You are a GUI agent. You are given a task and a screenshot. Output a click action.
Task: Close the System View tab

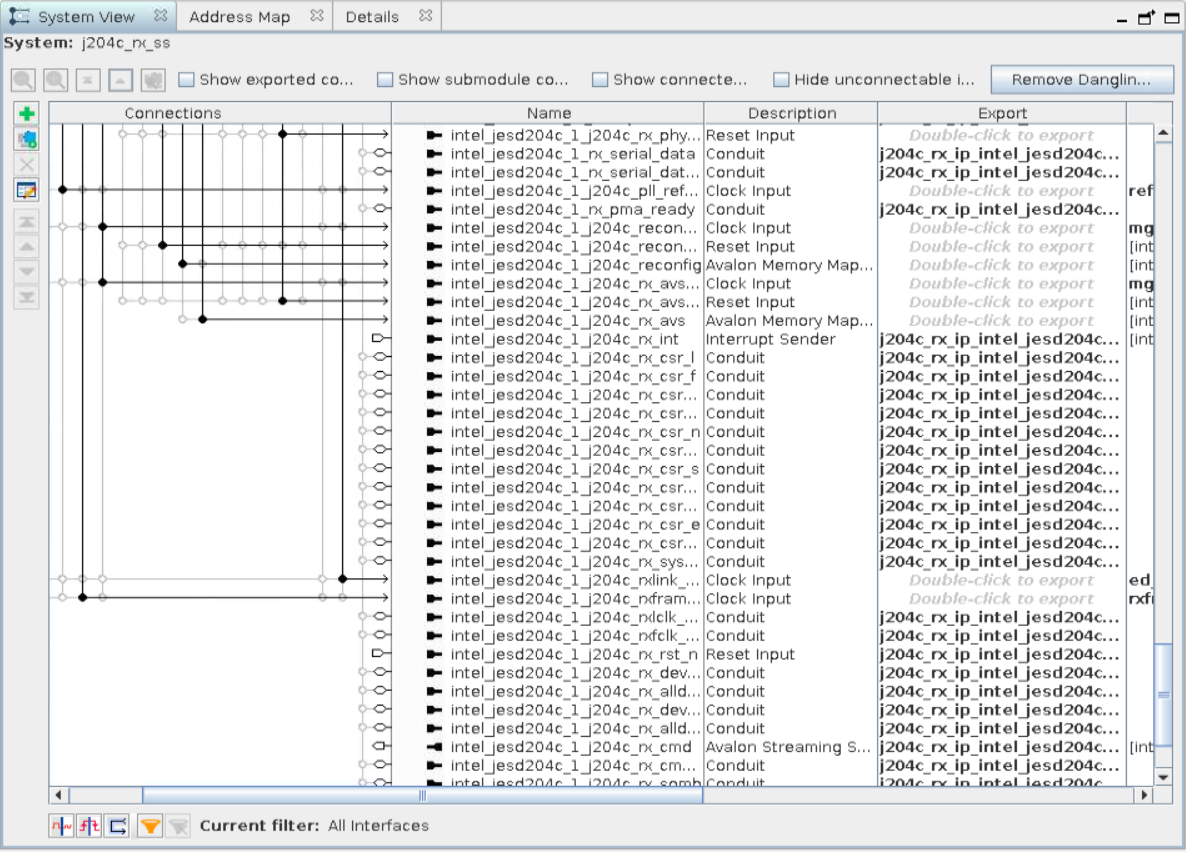pyautogui.click(x=161, y=16)
